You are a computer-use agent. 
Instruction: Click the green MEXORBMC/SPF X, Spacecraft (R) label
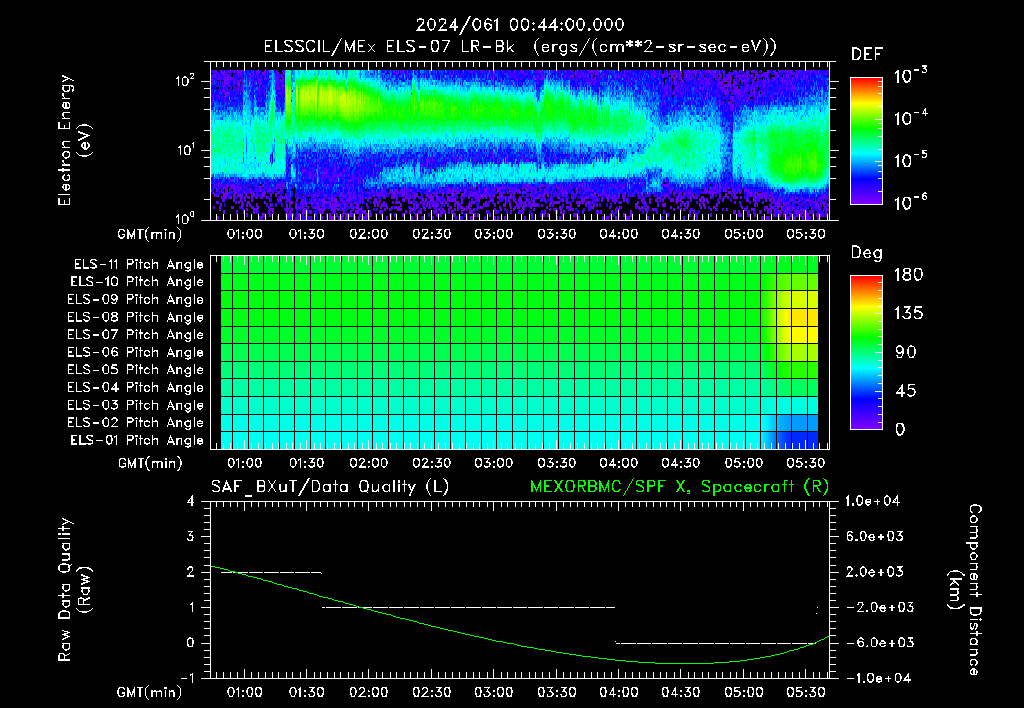coord(679,487)
